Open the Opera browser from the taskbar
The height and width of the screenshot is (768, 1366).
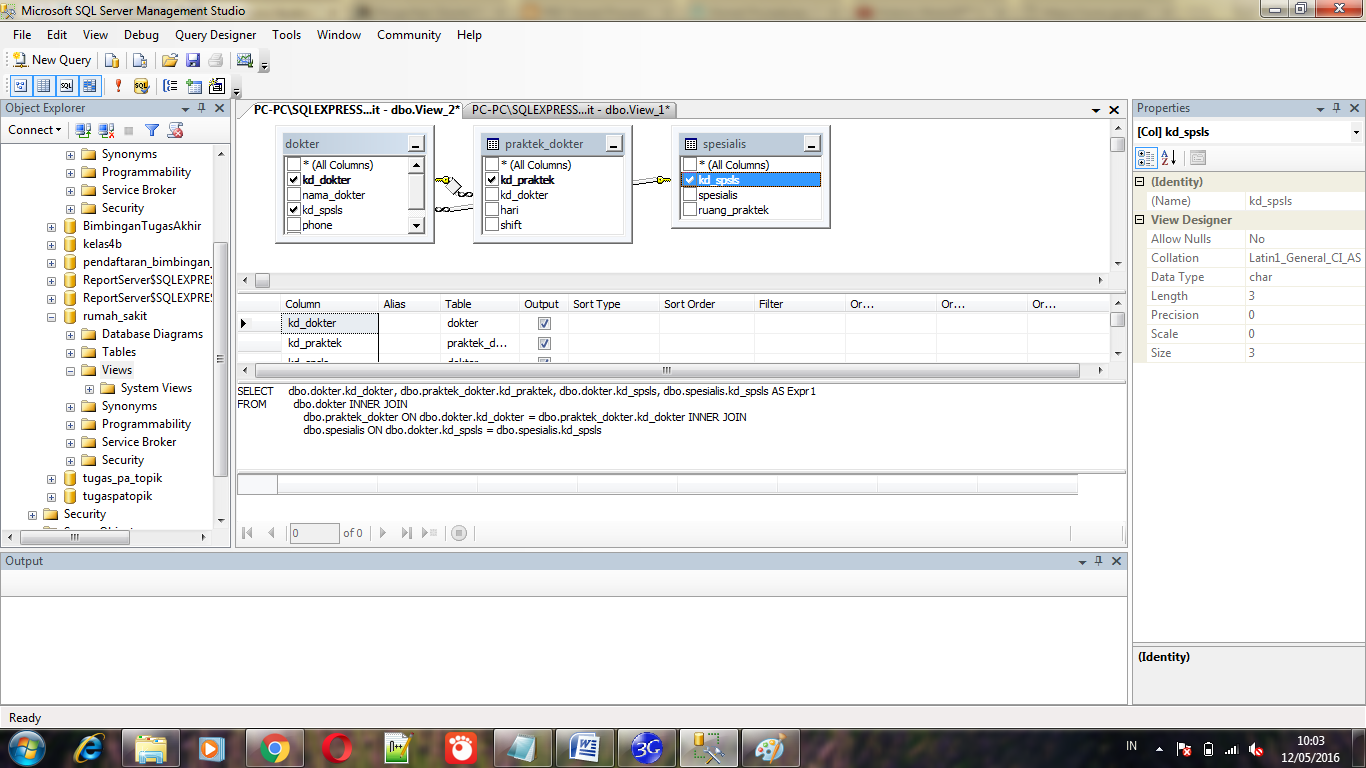[x=336, y=747]
